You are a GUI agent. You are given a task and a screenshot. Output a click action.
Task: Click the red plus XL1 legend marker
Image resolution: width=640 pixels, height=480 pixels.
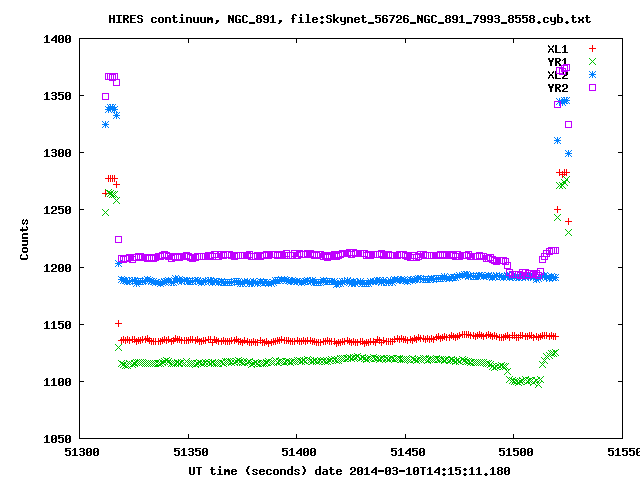592,49
